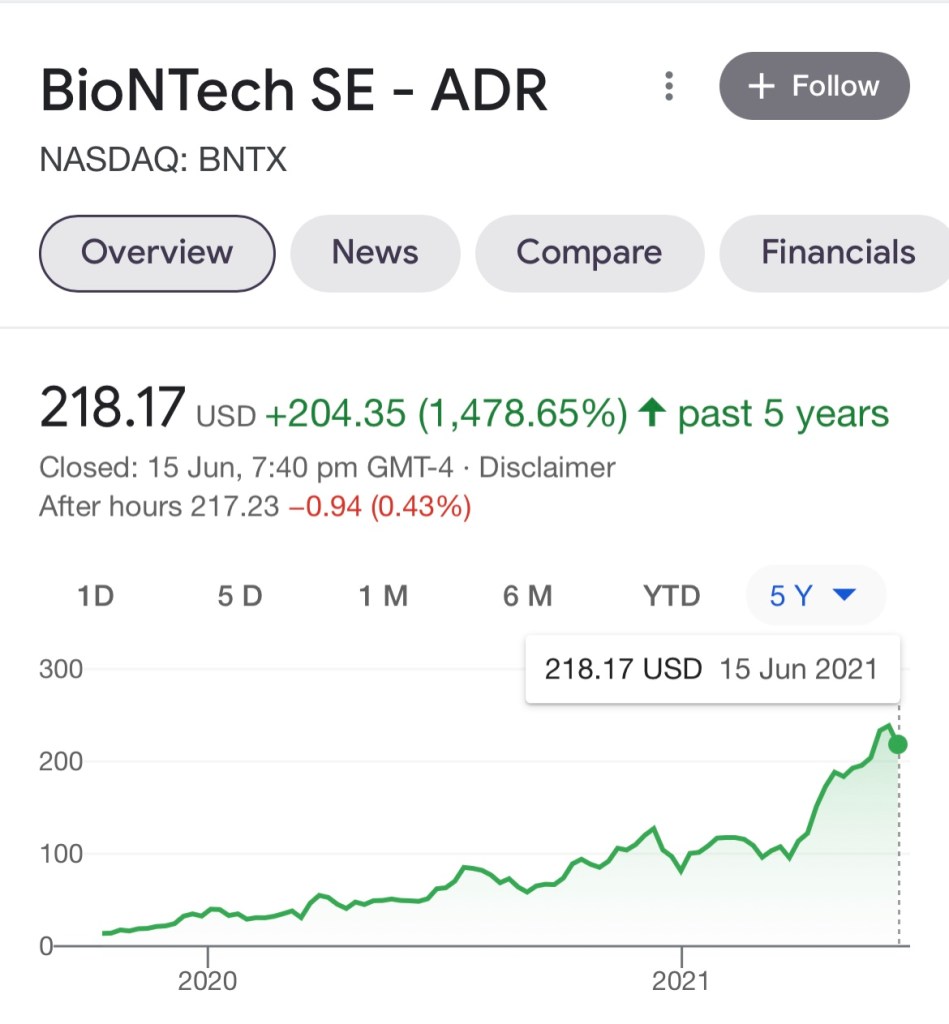Click the Follow button

coord(814,87)
